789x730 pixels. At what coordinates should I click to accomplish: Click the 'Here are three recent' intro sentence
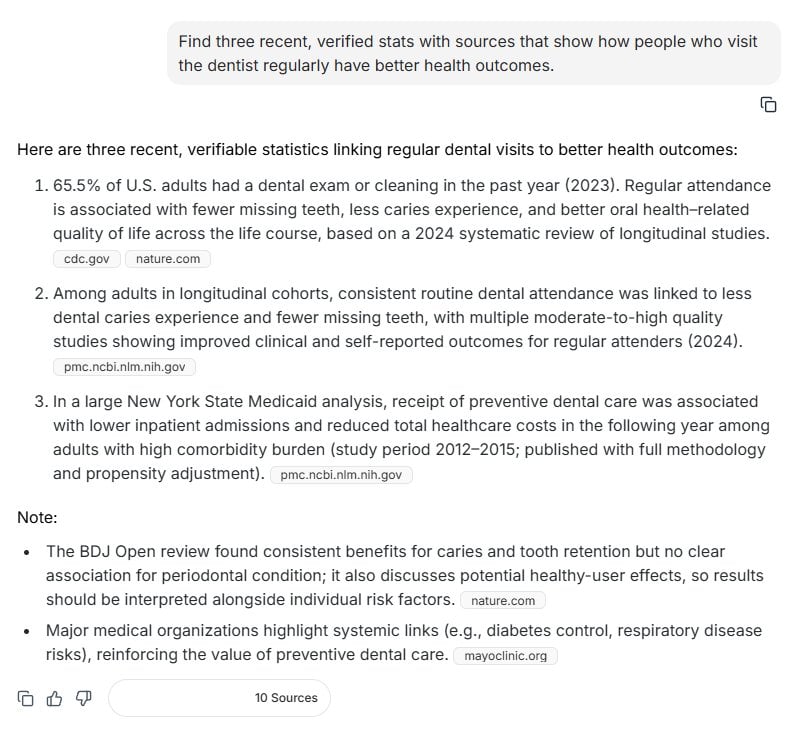tap(377, 149)
